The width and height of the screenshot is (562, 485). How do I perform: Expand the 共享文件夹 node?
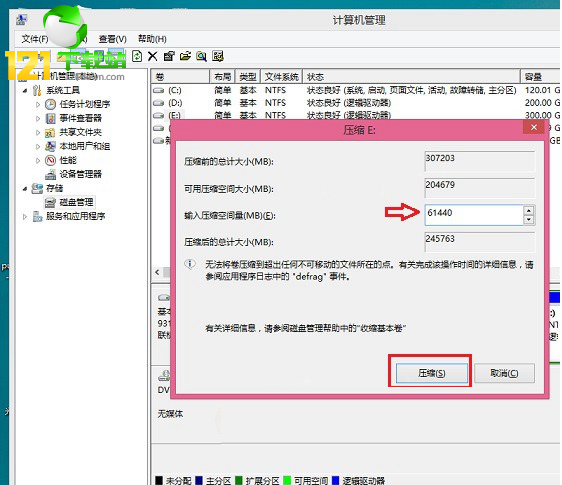[x=38, y=132]
